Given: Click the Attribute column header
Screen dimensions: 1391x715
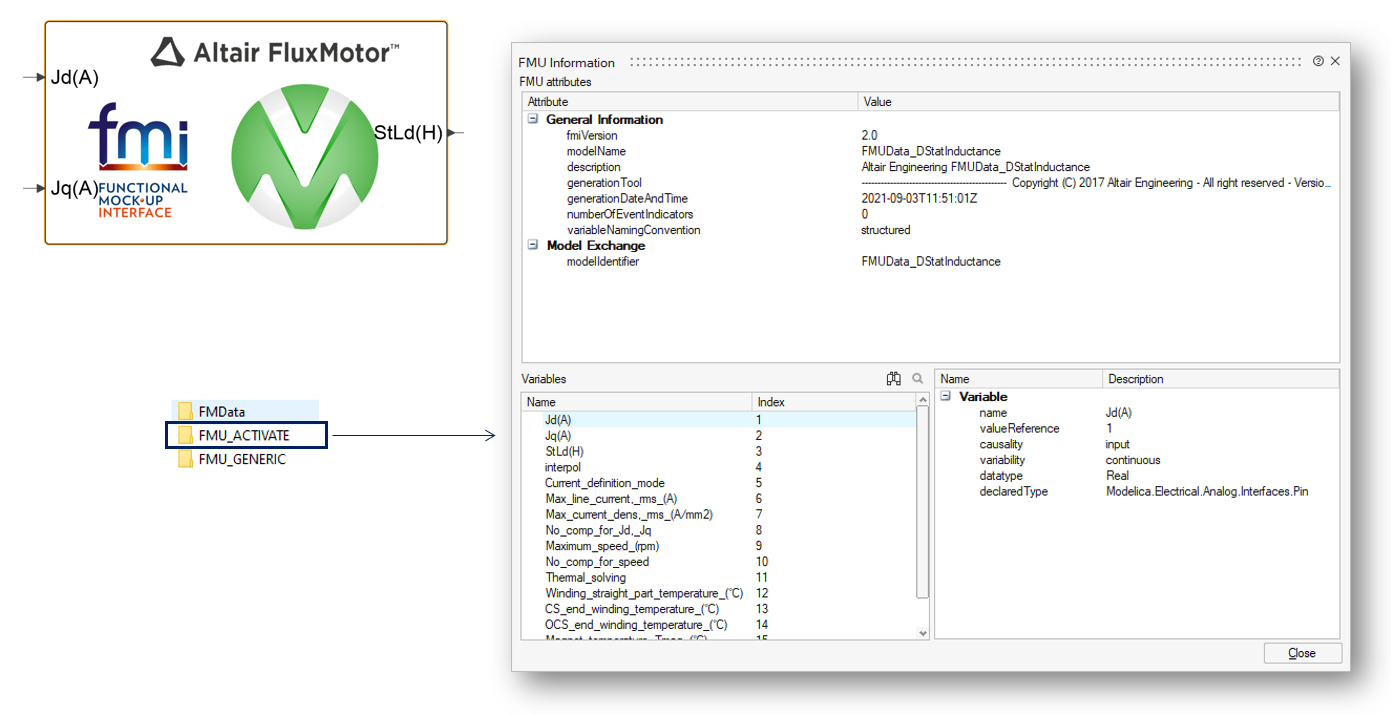Looking at the screenshot, I should (x=548, y=102).
